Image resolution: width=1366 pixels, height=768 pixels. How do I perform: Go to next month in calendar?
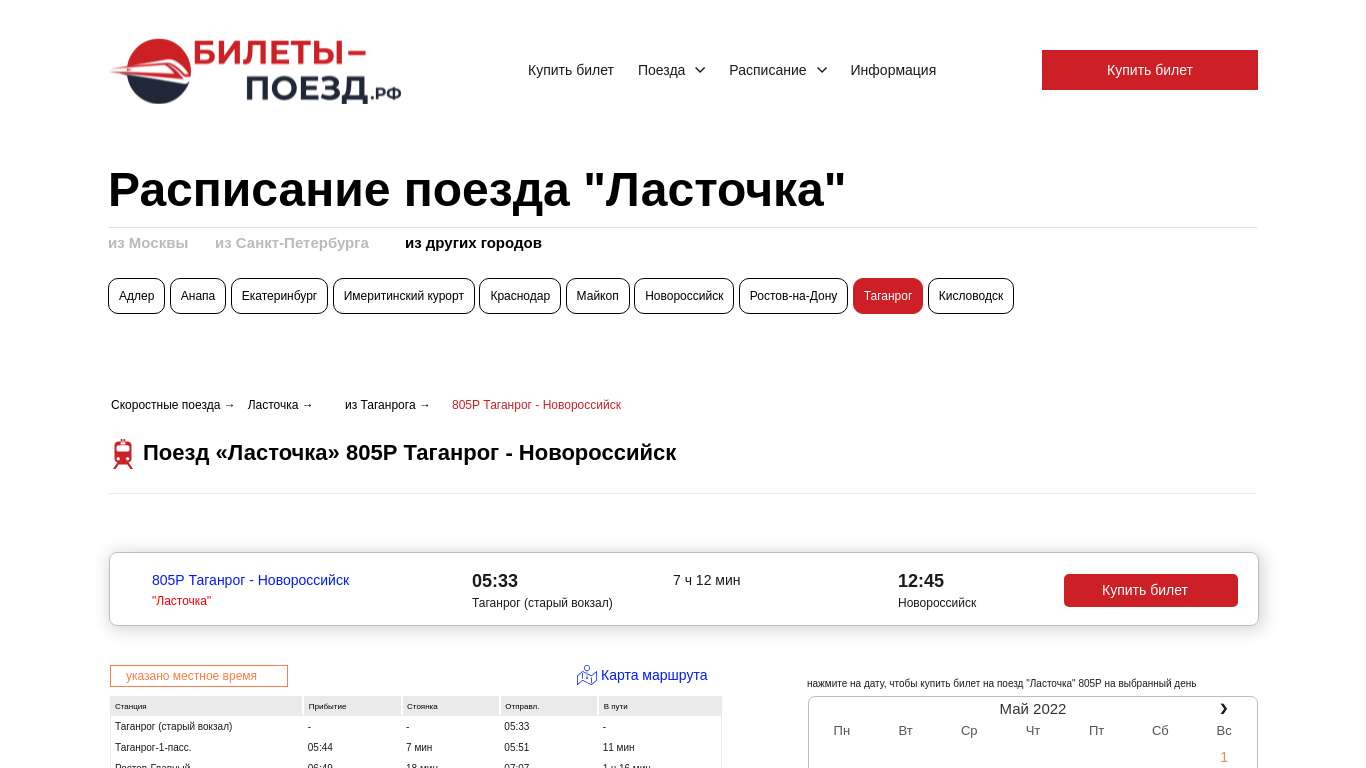point(1223,709)
